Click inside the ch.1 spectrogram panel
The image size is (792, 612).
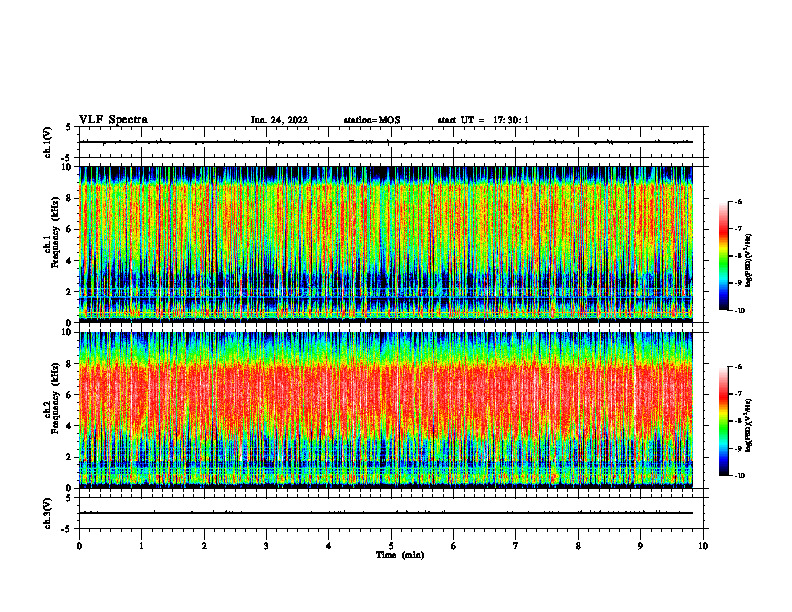[386, 244]
